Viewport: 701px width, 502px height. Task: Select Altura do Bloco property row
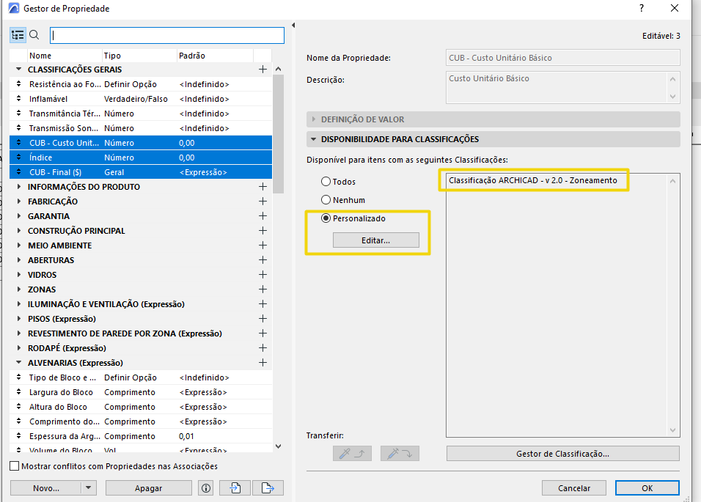click(141, 407)
